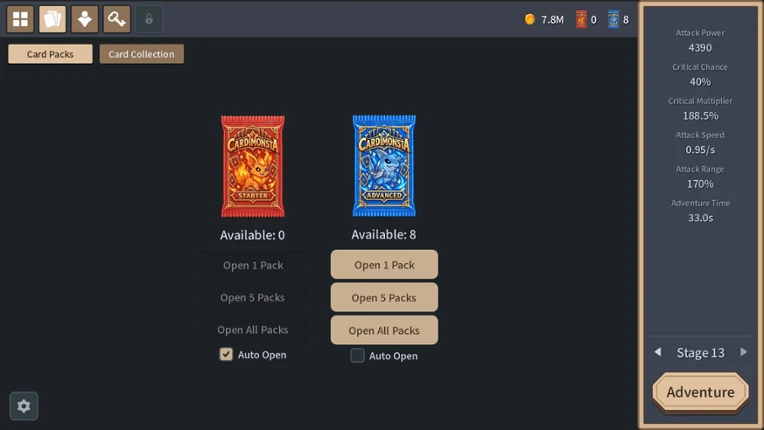The height and width of the screenshot is (430, 764).
Task: Open 1 Pack of Advanced
Action: tap(384, 264)
